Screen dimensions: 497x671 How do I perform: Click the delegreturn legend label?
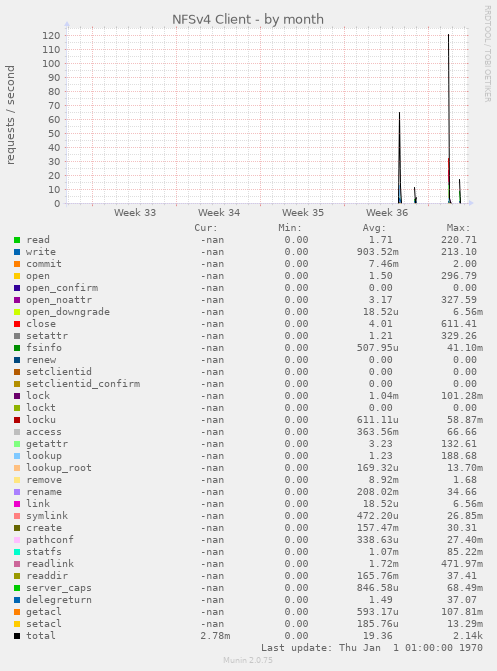tap(59, 600)
